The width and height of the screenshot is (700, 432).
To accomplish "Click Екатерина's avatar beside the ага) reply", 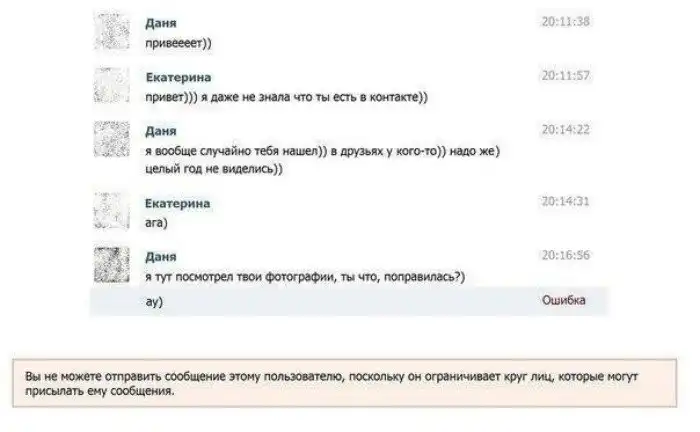I will 112,211.
